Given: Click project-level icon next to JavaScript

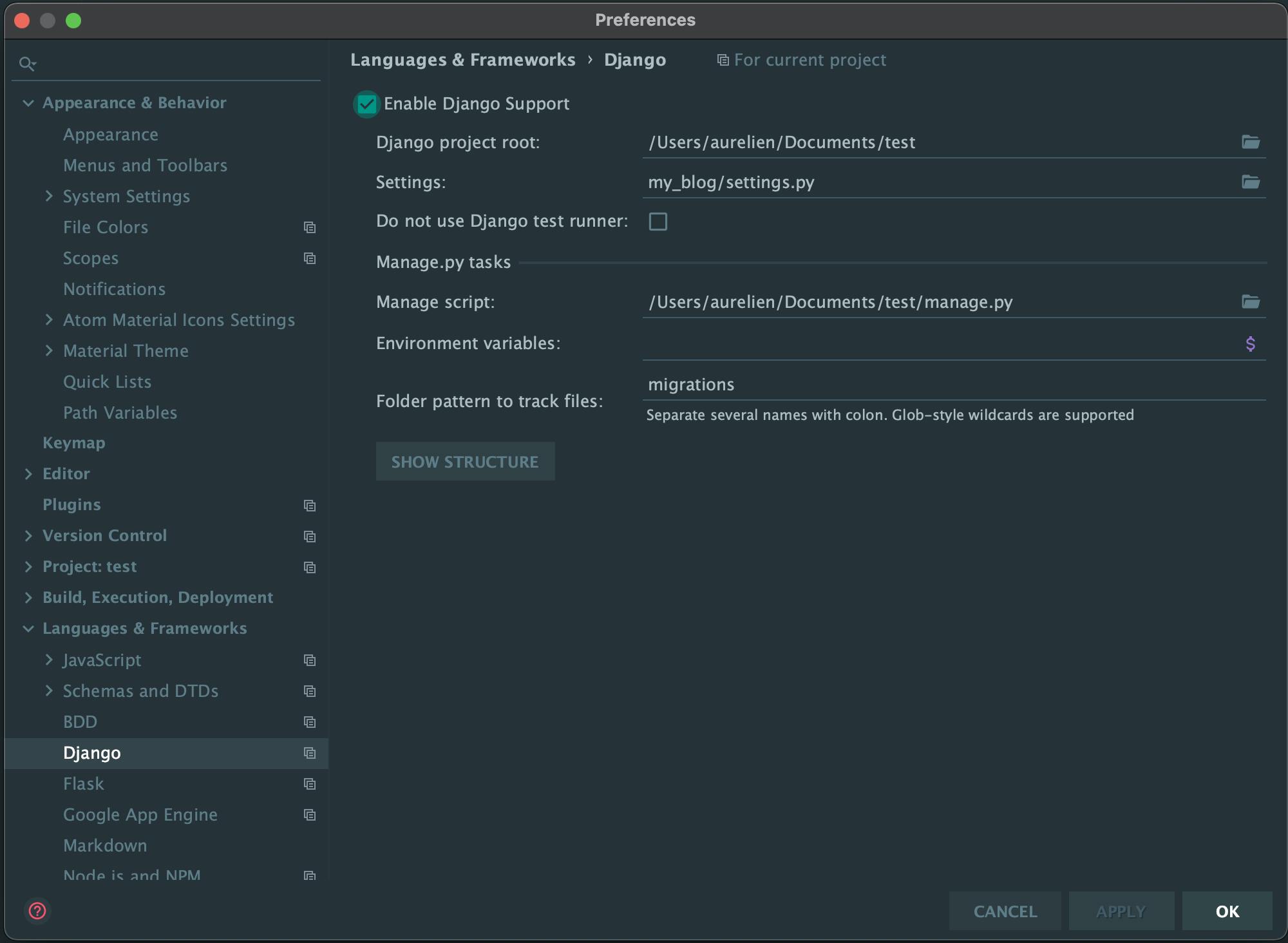Looking at the screenshot, I should [310, 660].
